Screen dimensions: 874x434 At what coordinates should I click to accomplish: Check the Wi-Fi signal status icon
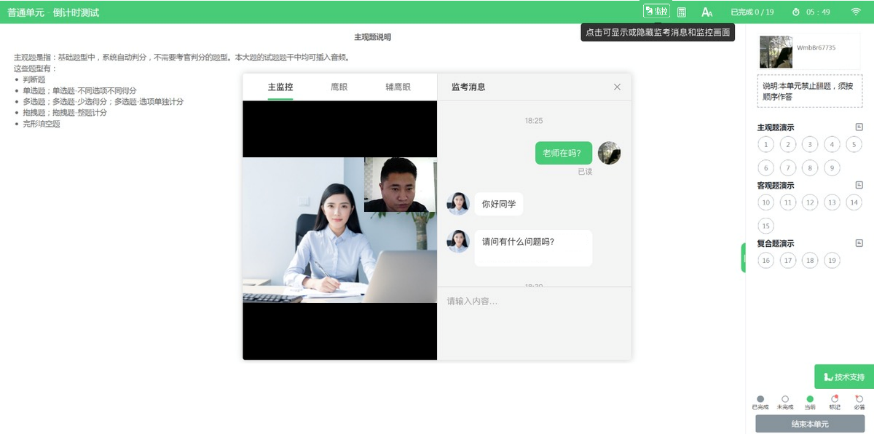[855, 12]
